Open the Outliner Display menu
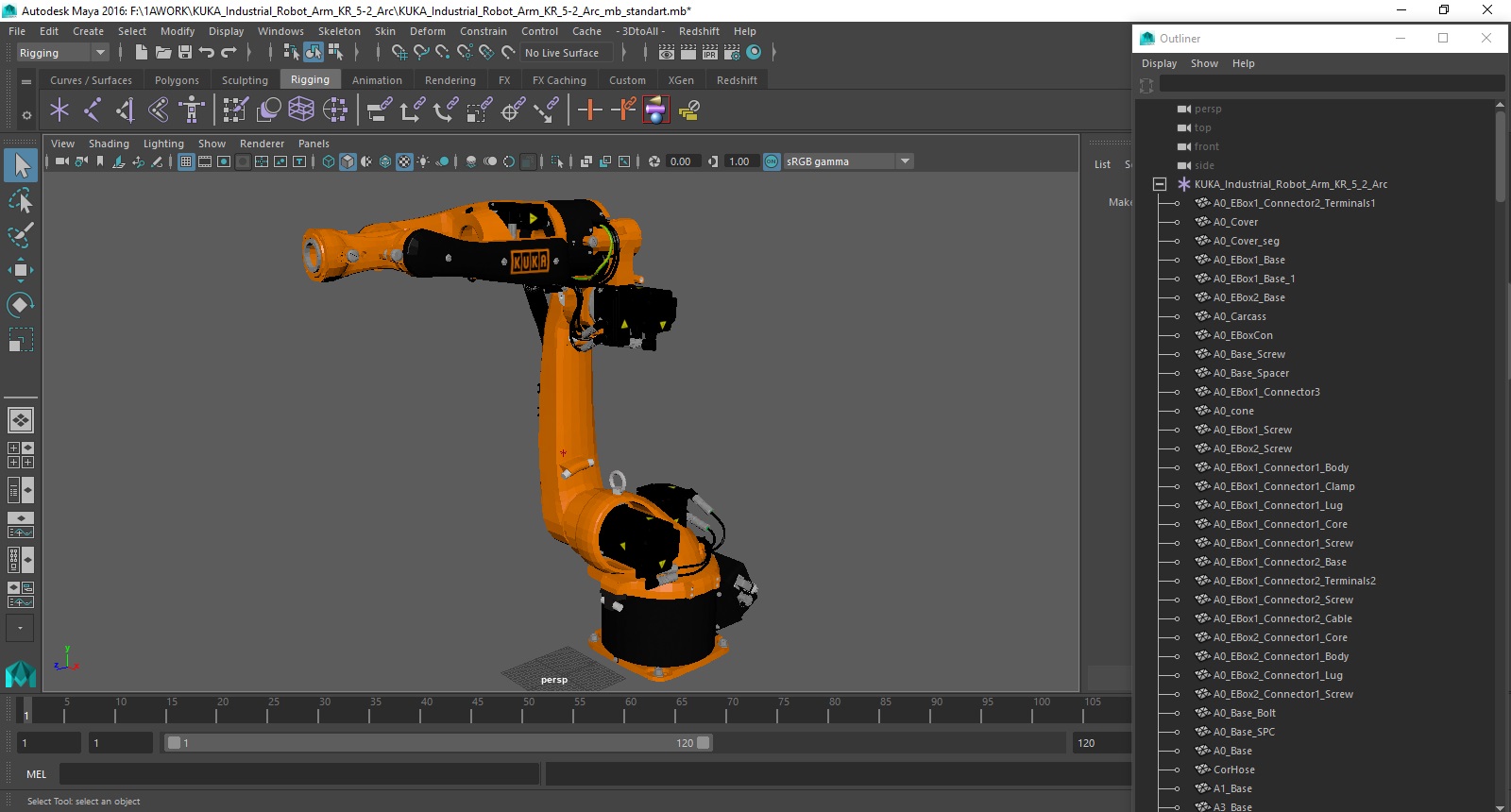1511x812 pixels. (1159, 63)
